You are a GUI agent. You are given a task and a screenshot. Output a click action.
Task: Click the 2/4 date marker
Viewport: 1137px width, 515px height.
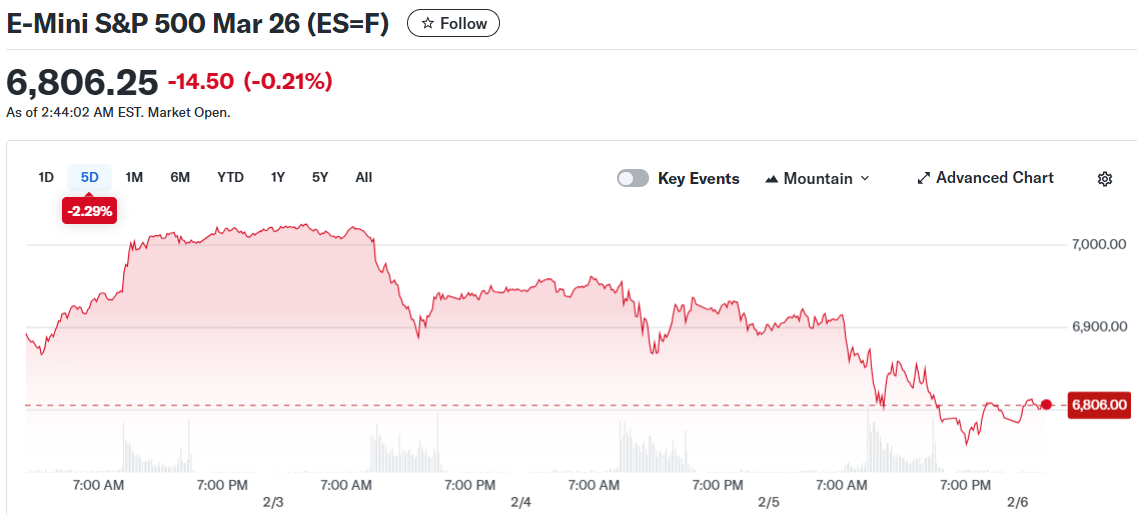tap(521, 502)
